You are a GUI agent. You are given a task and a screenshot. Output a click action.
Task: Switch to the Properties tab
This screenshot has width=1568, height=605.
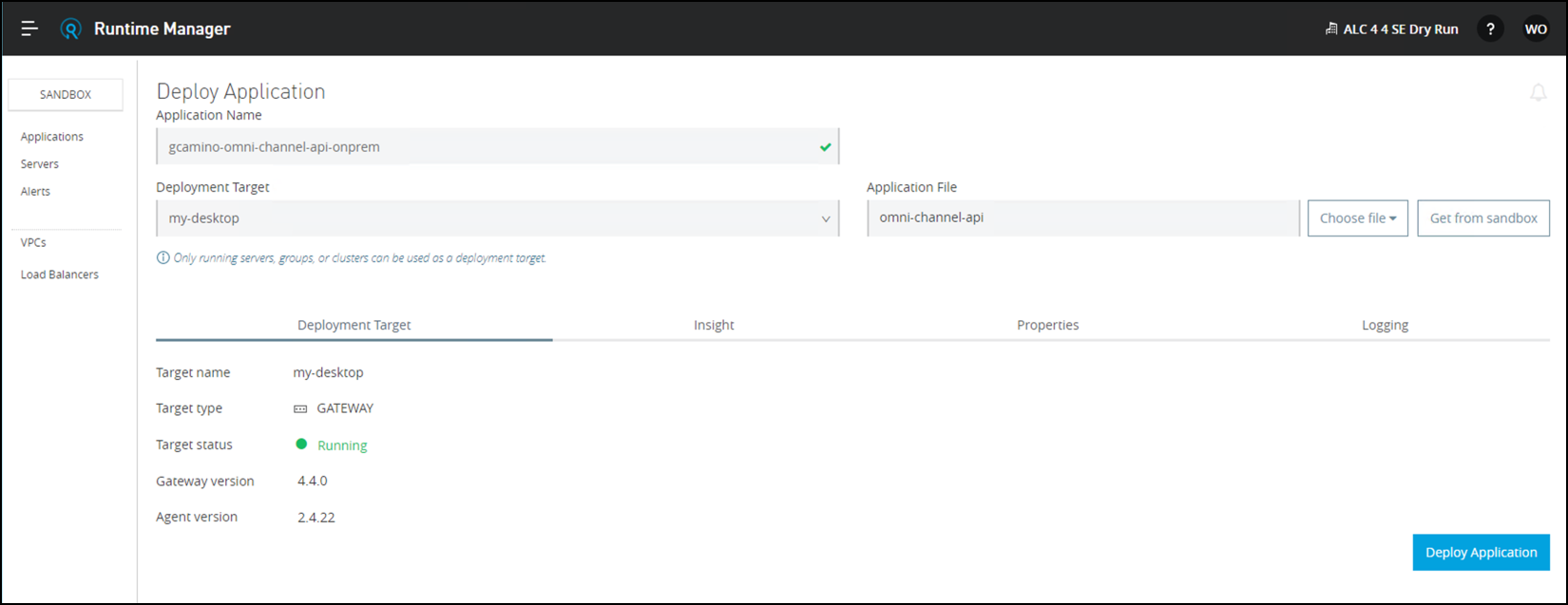tap(1047, 325)
